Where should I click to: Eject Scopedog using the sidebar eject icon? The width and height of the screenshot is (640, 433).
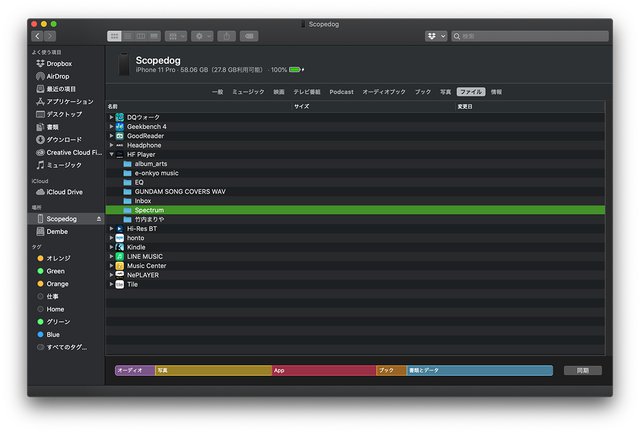(x=98, y=218)
